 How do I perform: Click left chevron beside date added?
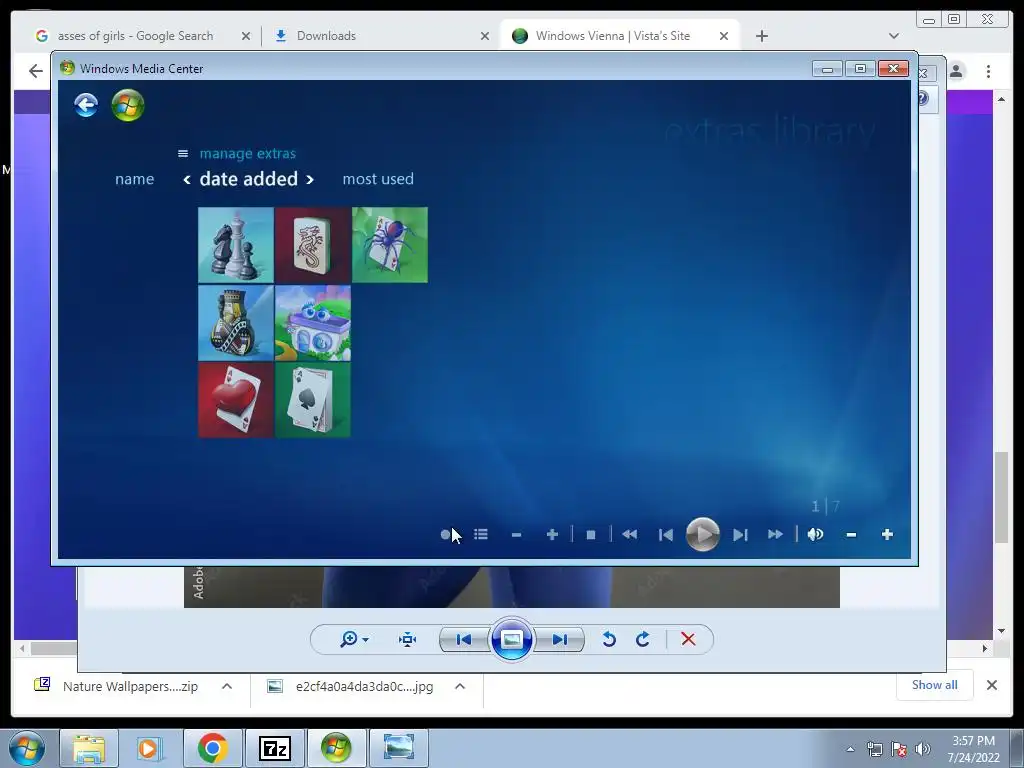(187, 180)
